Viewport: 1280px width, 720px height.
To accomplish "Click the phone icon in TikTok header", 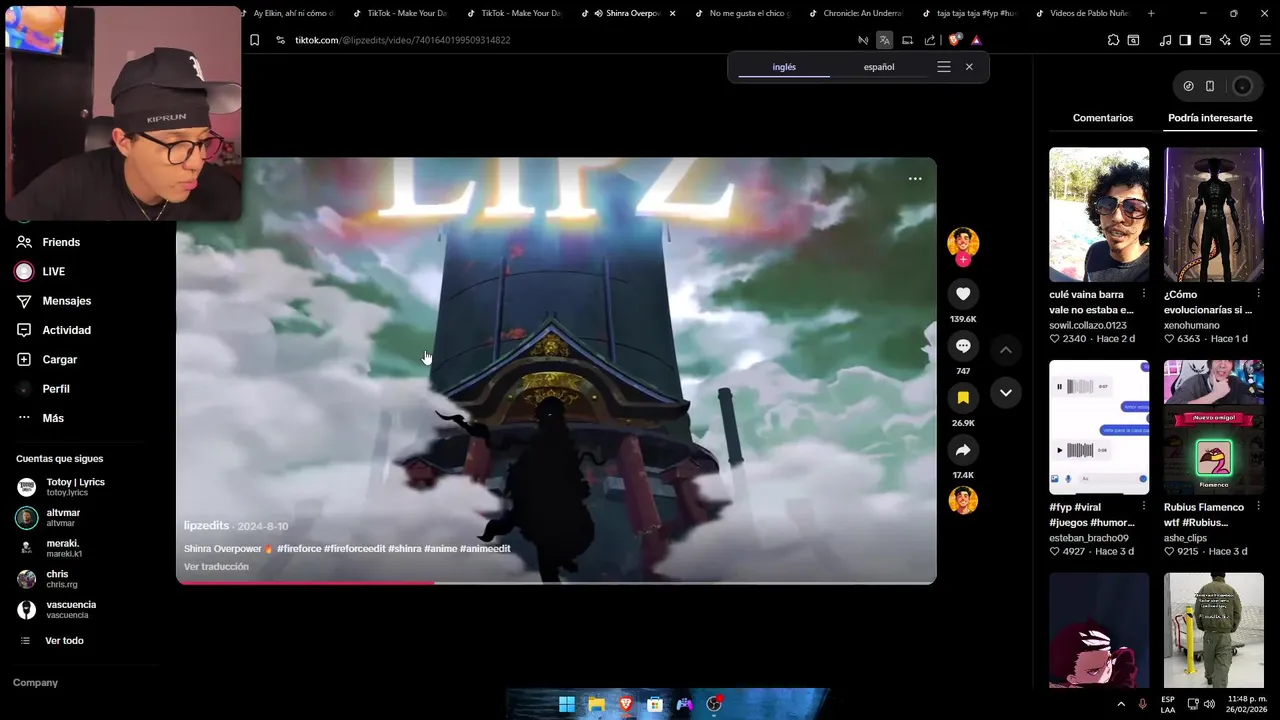I will 1210,86.
